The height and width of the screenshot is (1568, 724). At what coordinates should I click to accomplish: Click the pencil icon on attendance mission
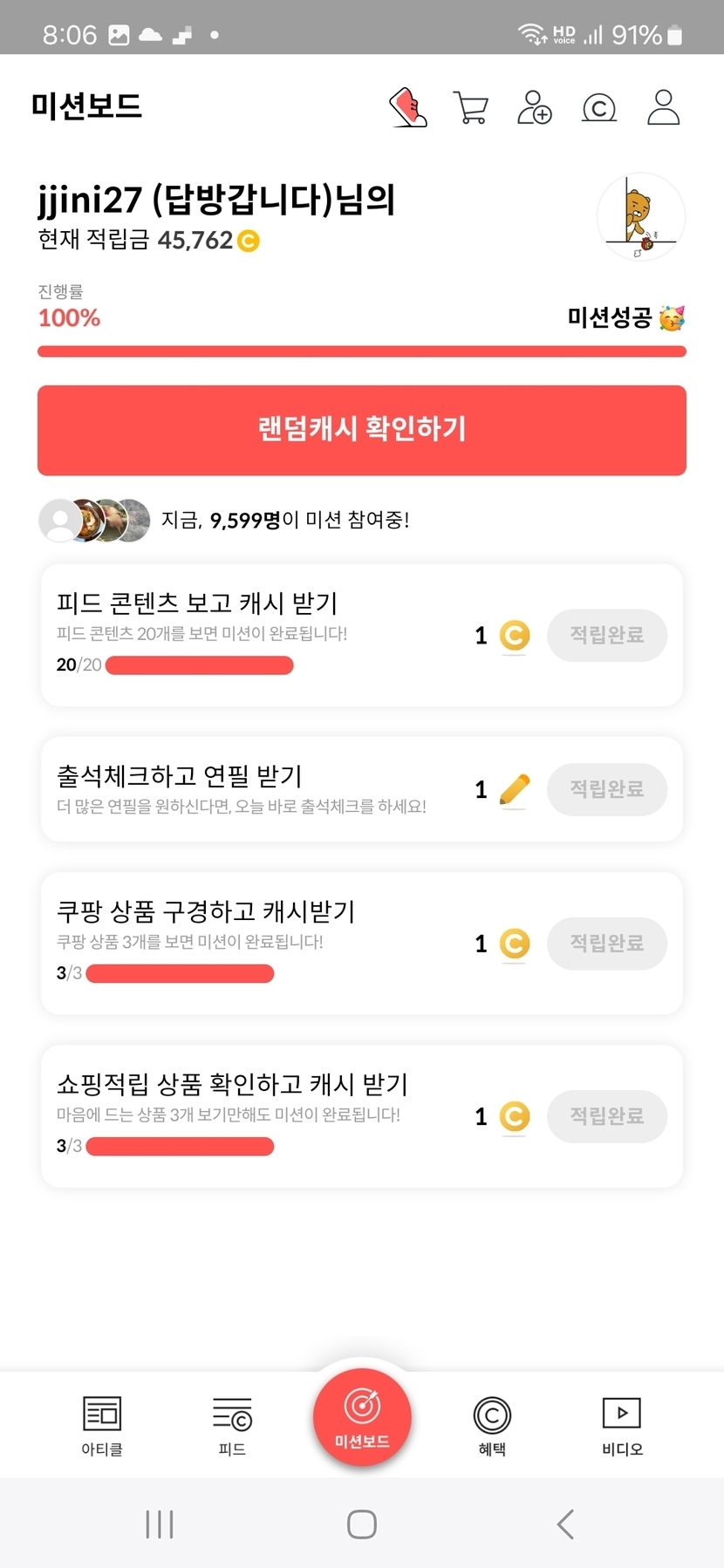point(515,789)
